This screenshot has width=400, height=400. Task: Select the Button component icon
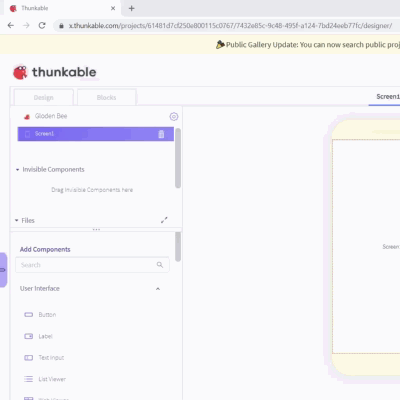click(29, 315)
